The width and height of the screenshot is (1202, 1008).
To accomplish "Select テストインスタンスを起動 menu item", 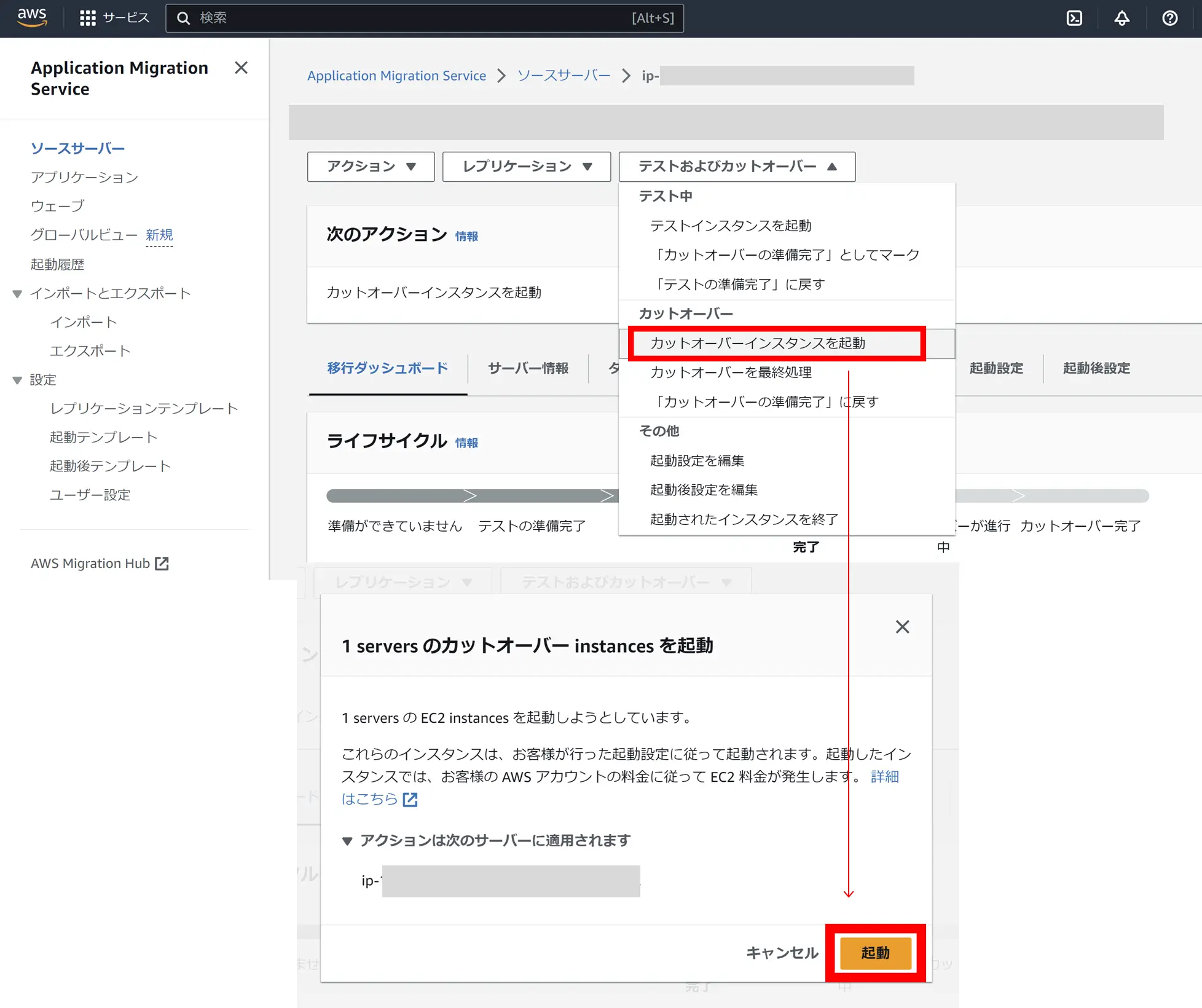I will [787, 226].
